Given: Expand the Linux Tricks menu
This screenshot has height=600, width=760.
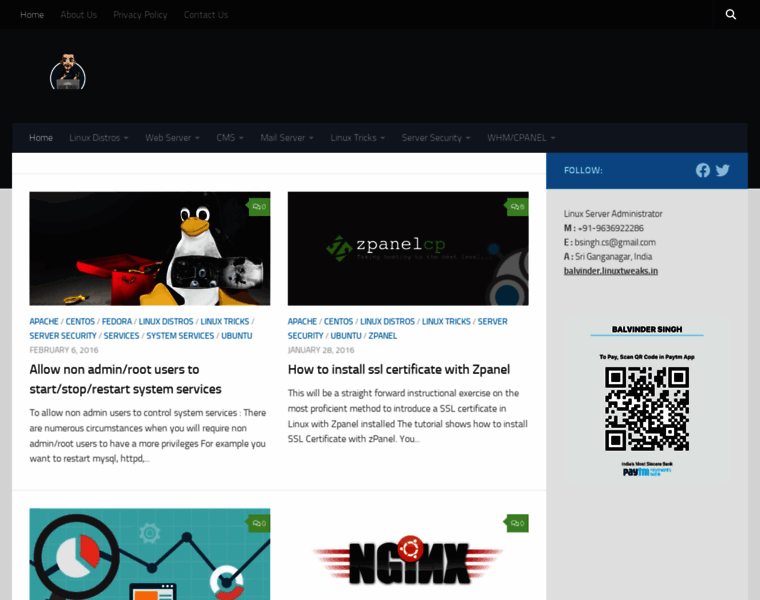Looking at the screenshot, I should tap(358, 138).
